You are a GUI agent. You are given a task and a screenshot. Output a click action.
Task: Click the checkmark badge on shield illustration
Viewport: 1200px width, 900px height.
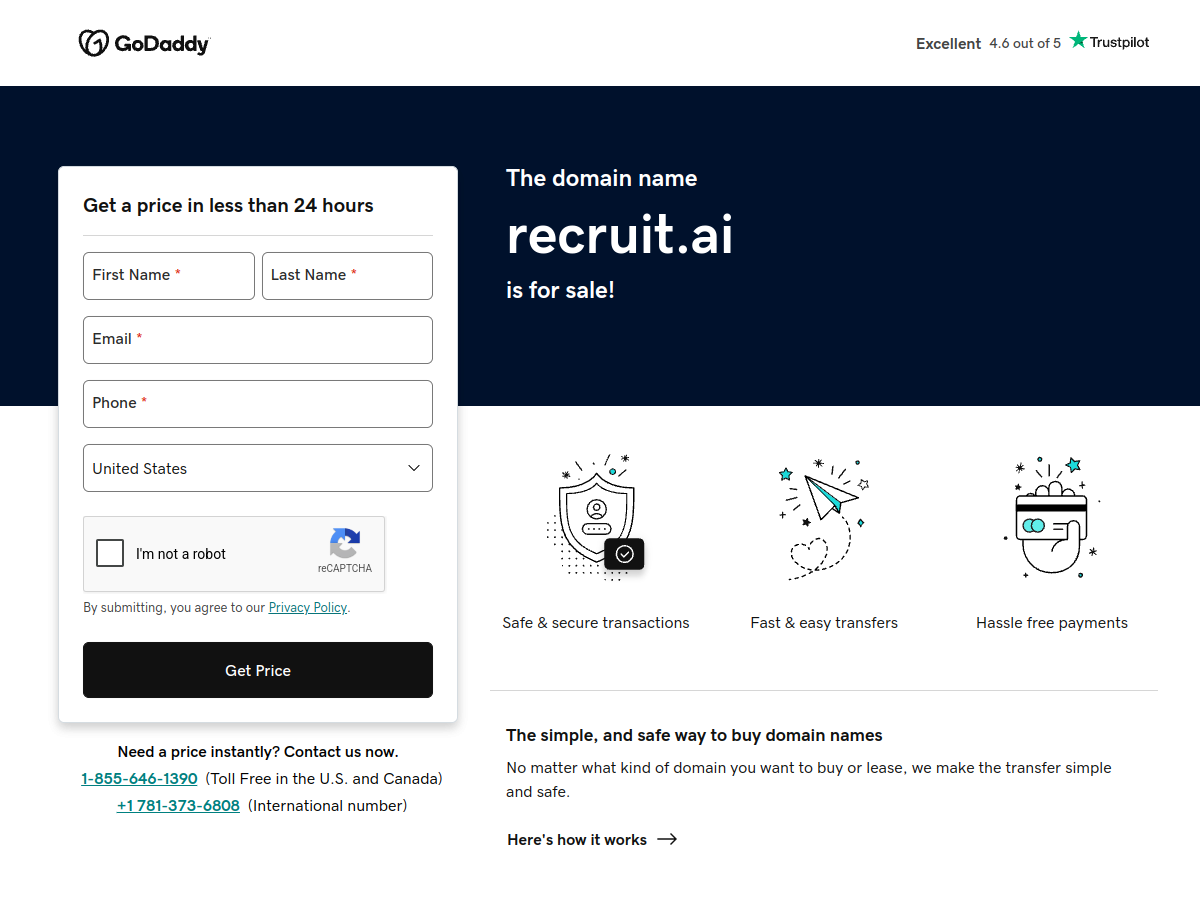(625, 554)
